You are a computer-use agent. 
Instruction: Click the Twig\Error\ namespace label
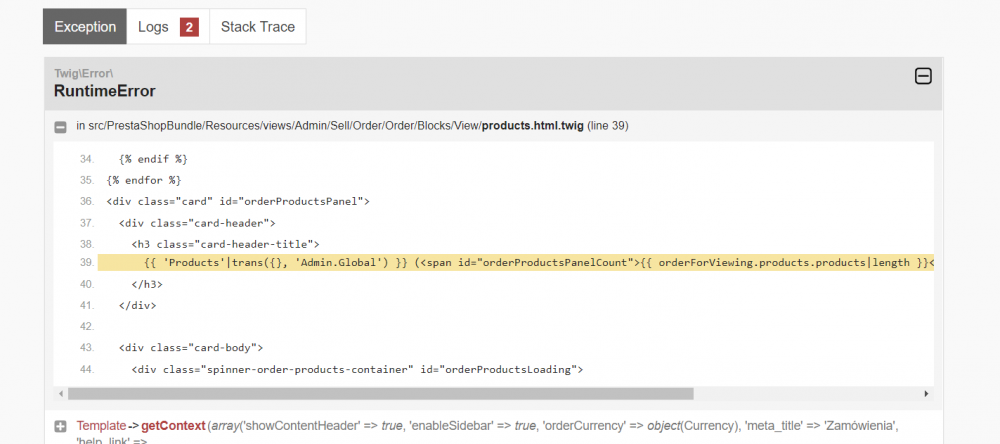(84, 73)
